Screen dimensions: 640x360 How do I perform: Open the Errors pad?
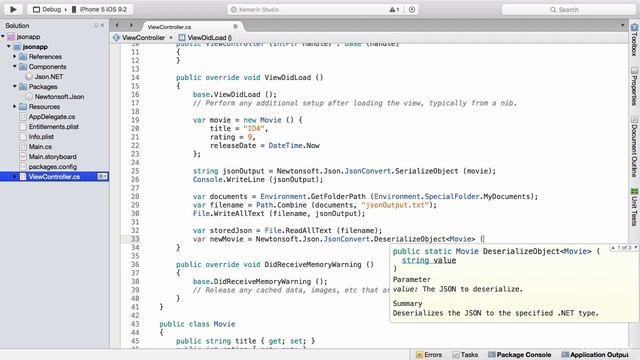(x=429, y=355)
